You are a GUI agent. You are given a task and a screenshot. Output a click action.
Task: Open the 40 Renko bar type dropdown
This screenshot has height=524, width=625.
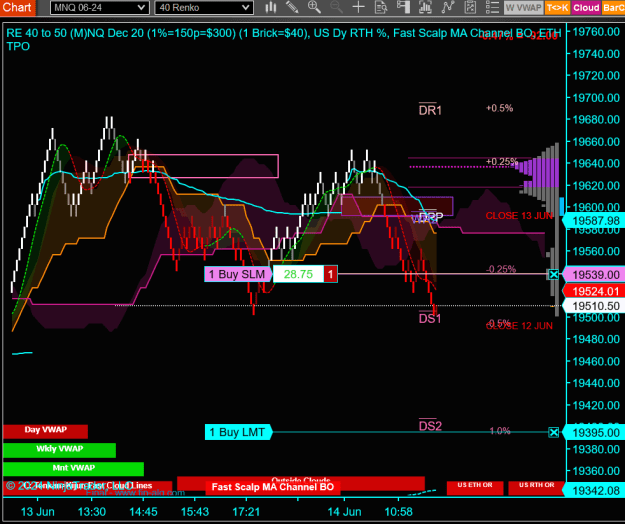(x=204, y=8)
